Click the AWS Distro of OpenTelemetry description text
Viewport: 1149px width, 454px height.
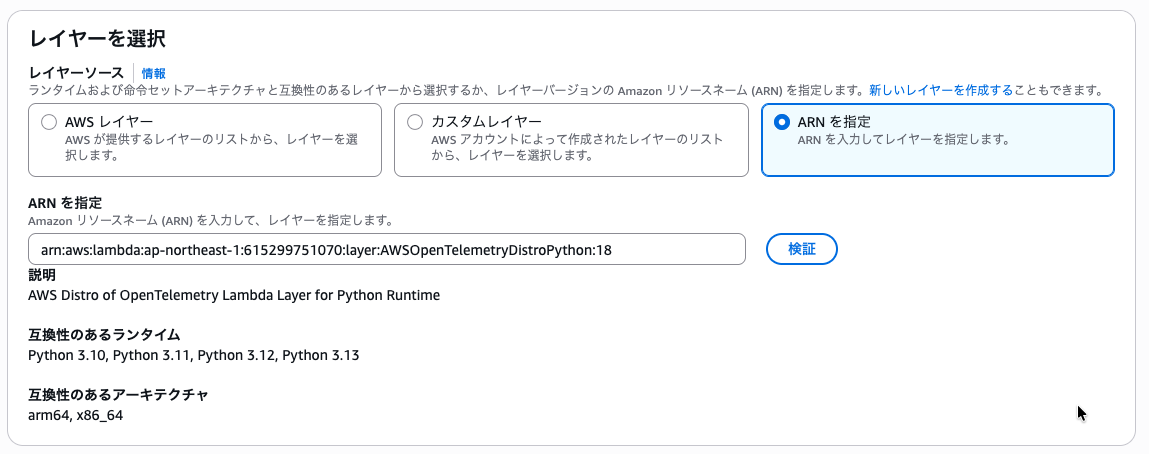(234, 295)
